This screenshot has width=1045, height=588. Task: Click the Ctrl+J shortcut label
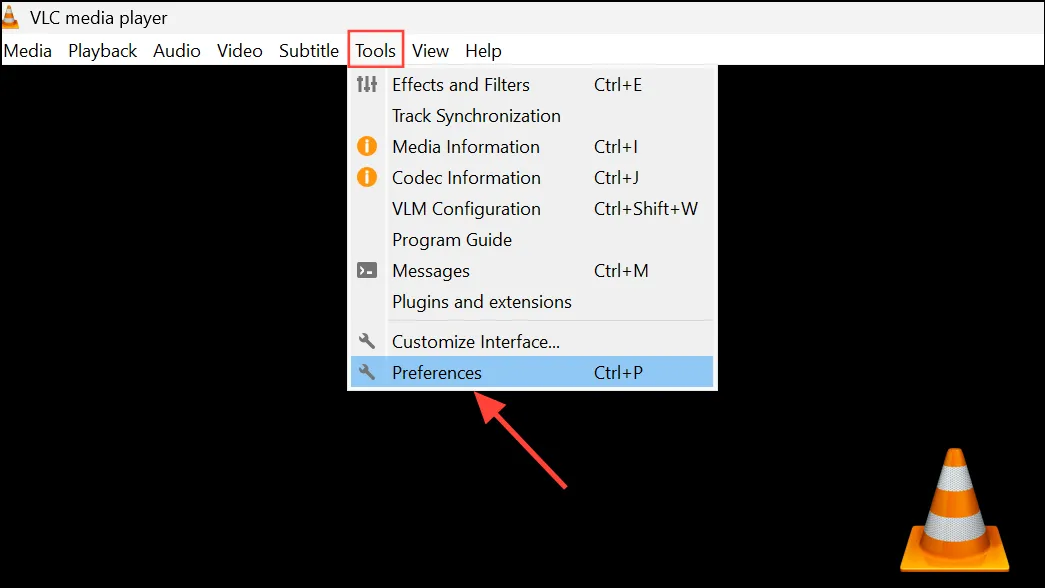click(x=616, y=178)
